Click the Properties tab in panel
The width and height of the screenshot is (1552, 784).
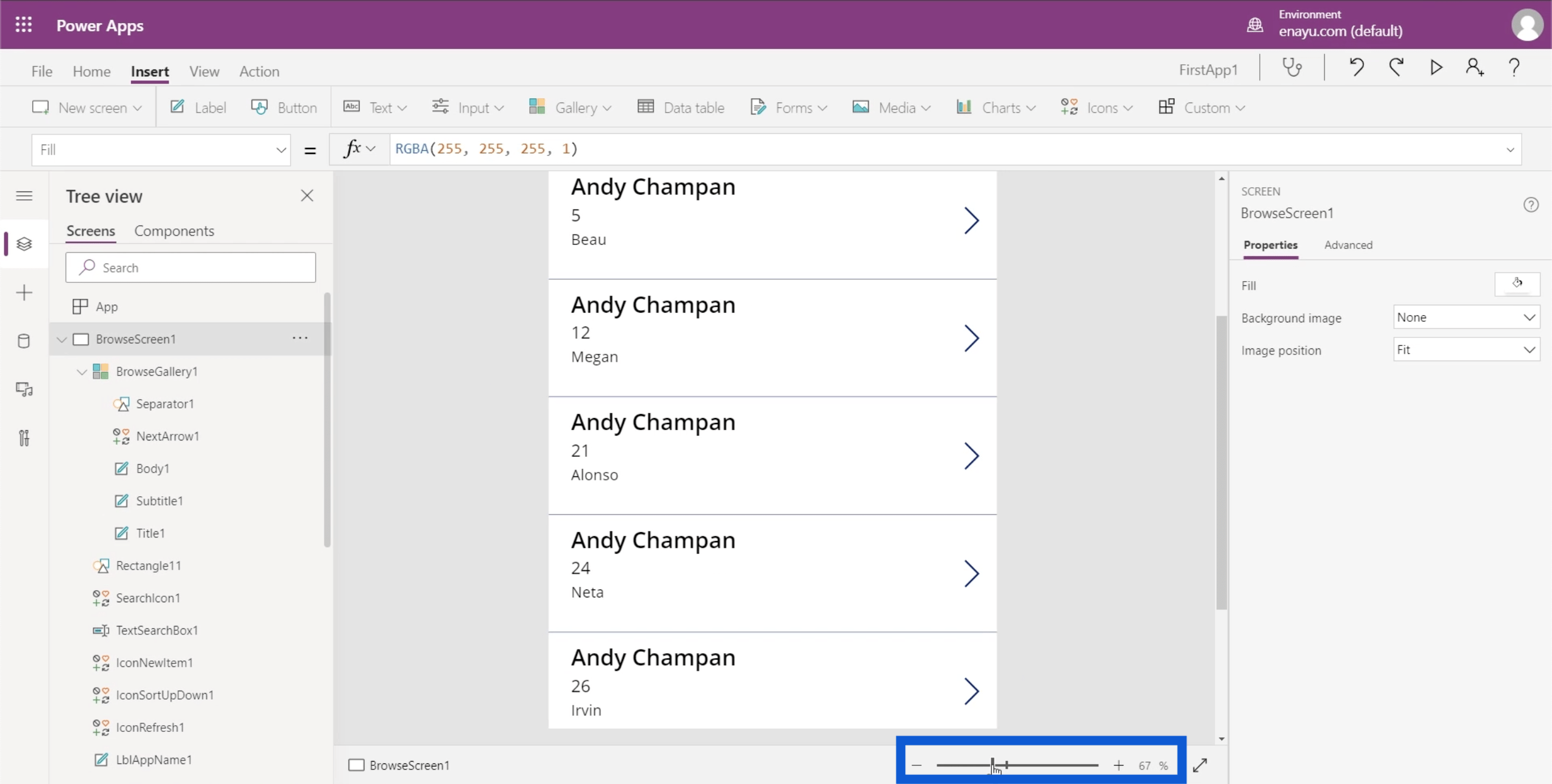1269,245
